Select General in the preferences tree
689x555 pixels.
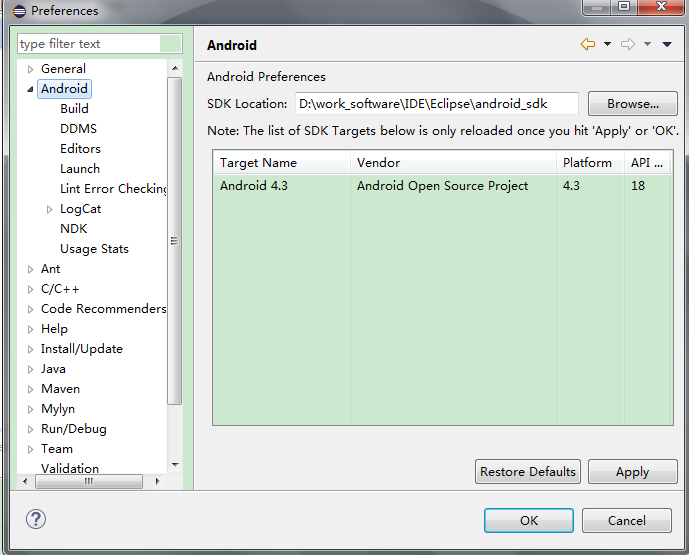63,69
